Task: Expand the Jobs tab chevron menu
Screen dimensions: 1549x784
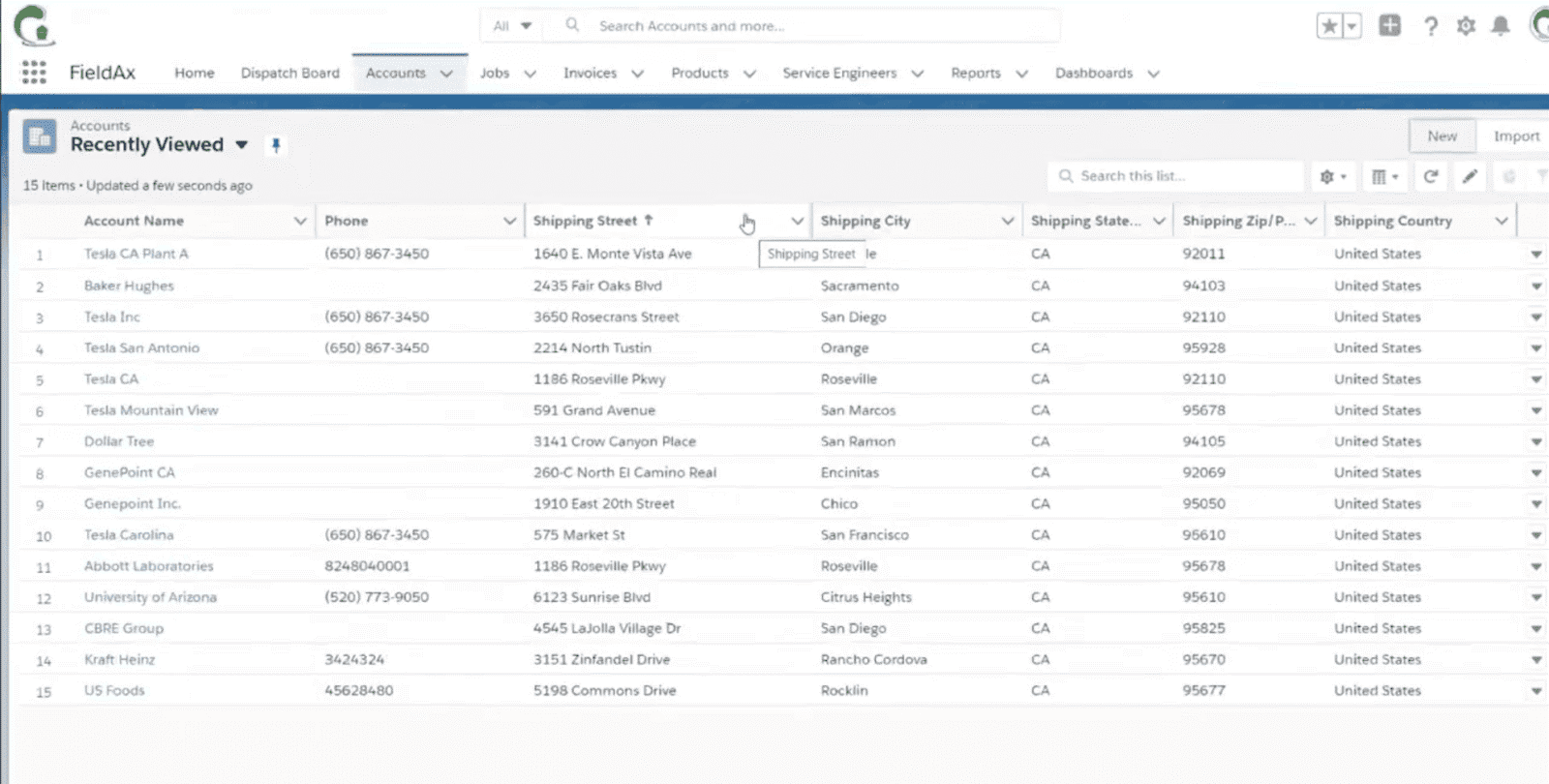Action: click(530, 74)
